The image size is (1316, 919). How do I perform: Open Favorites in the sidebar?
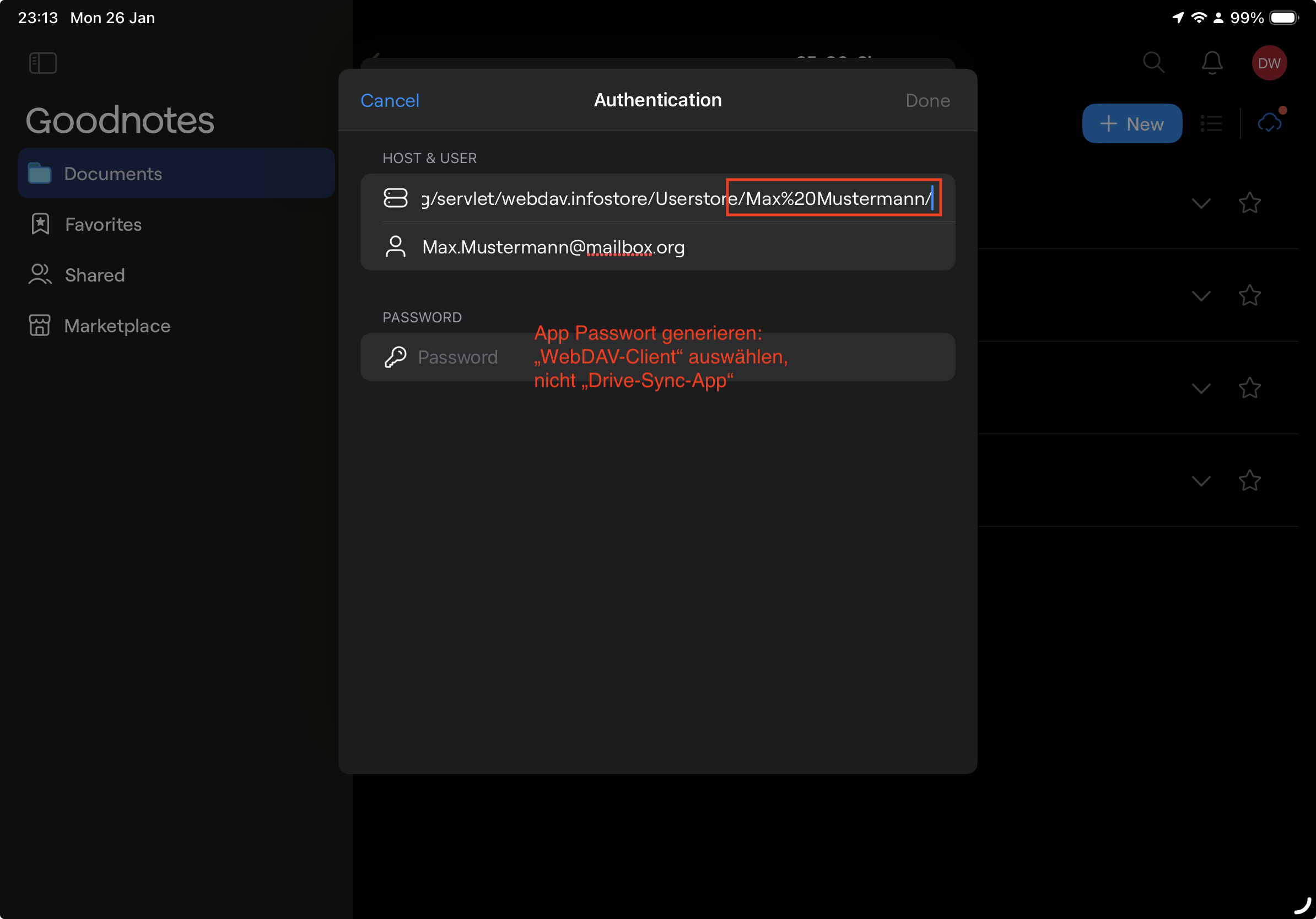[103, 225]
